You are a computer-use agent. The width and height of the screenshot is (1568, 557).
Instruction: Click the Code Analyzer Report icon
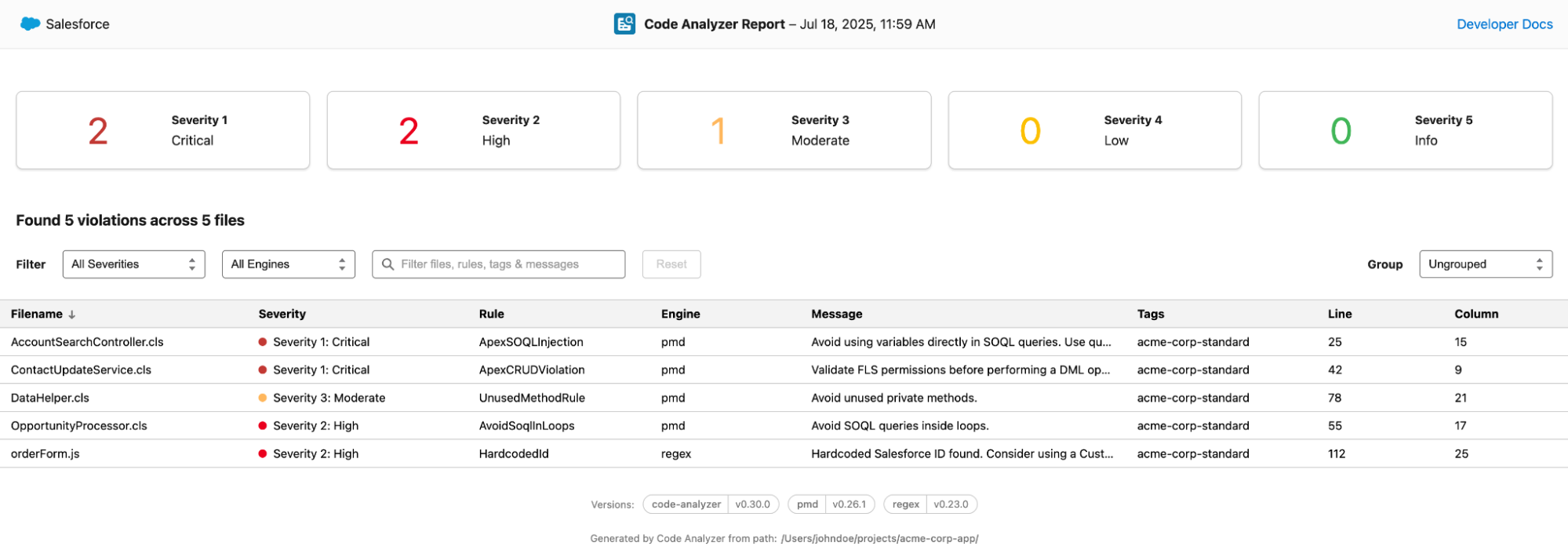coord(624,24)
